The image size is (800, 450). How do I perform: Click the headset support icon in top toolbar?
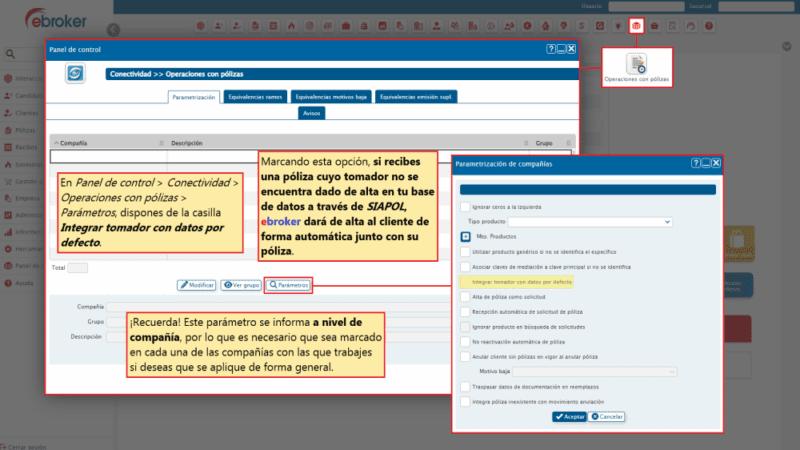point(691,26)
